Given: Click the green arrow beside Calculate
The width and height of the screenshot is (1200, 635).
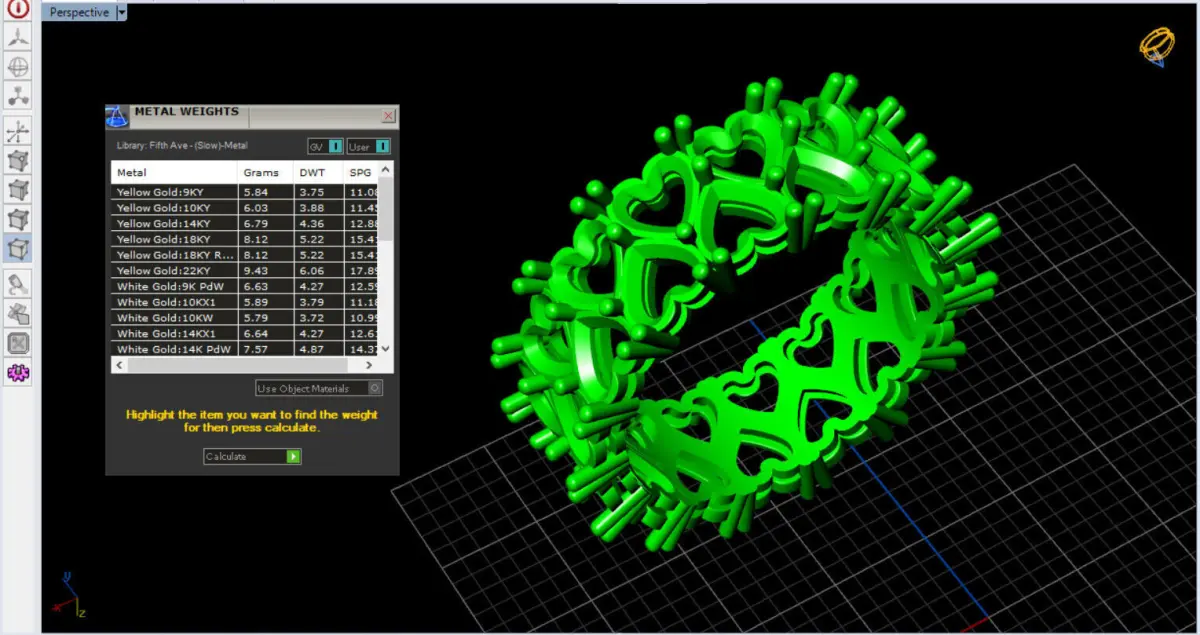Looking at the screenshot, I should [293, 456].
